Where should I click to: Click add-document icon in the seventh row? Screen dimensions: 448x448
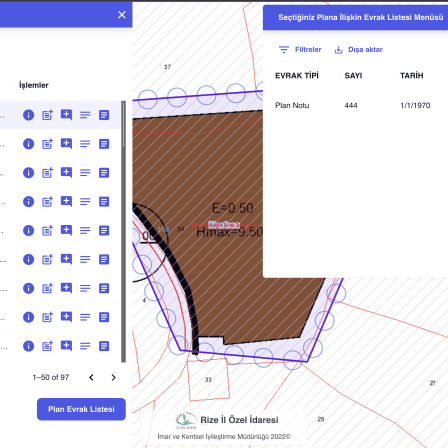click(x=47, y=288)
